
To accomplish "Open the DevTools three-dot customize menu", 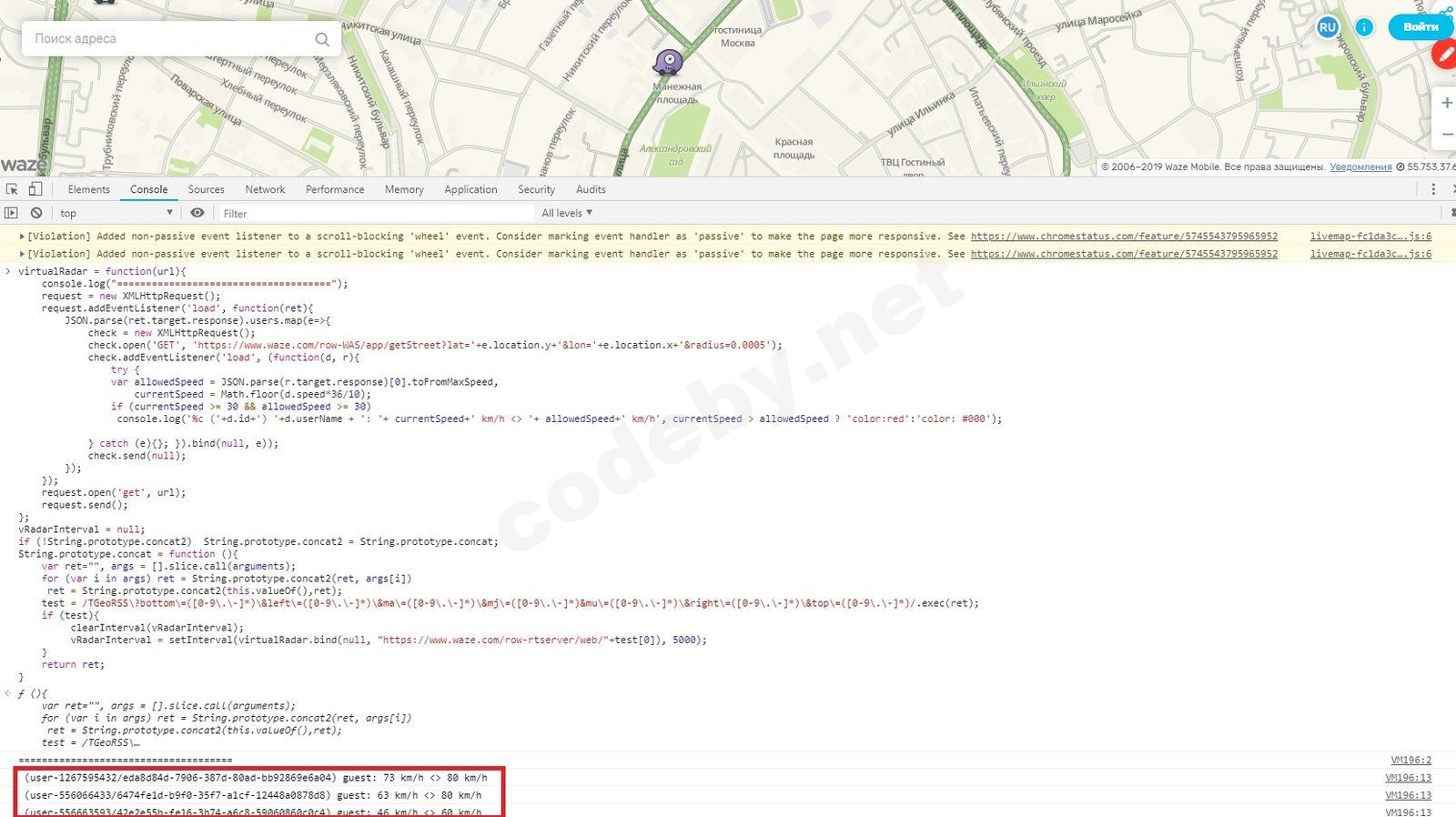I will coord(1433,189).
